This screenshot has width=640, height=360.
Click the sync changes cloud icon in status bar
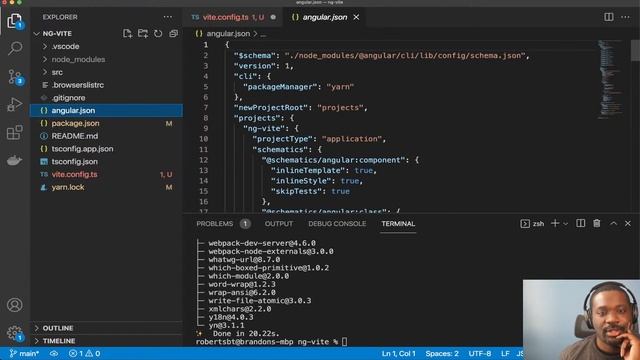pos(54,353)
